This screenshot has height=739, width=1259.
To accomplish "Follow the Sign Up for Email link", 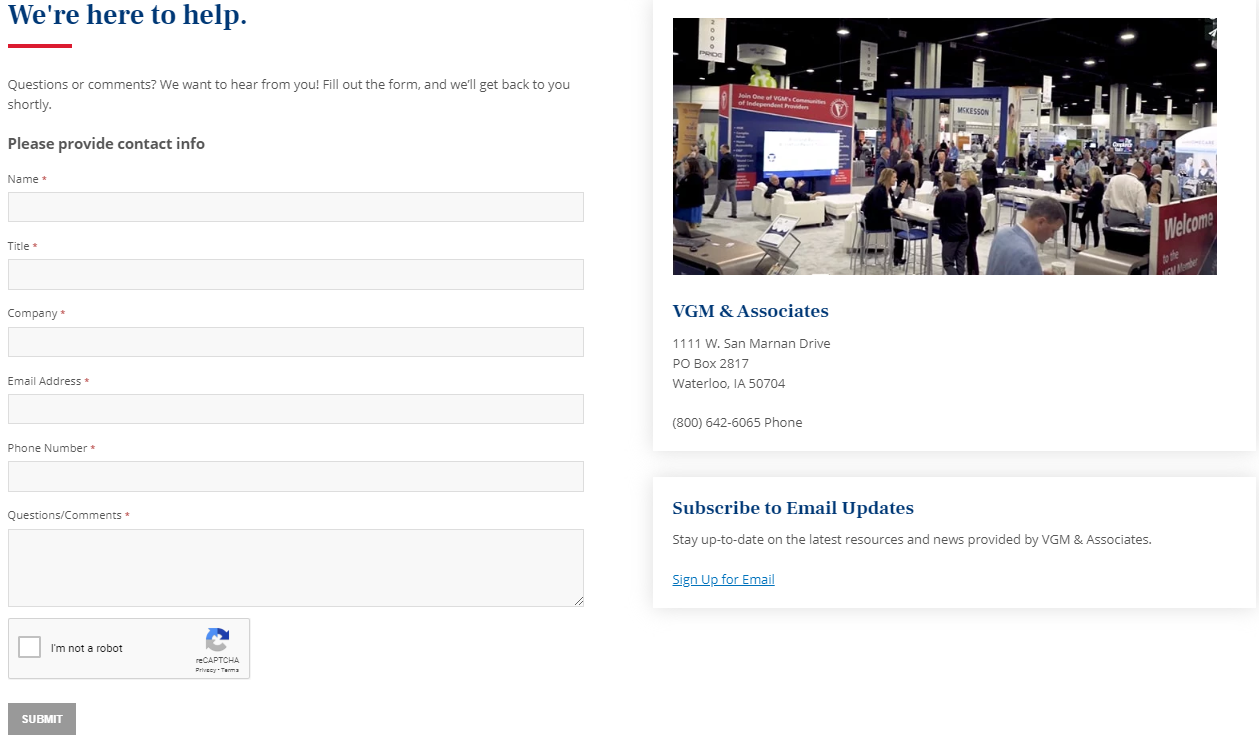I will (723, 580).
